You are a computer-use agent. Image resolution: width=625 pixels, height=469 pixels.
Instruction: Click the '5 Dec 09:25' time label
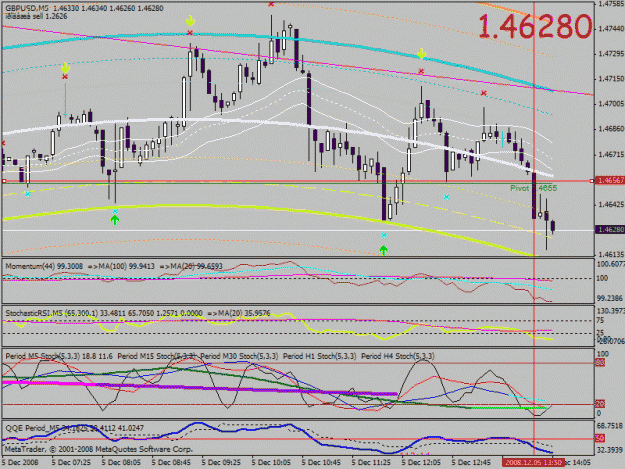221,463
